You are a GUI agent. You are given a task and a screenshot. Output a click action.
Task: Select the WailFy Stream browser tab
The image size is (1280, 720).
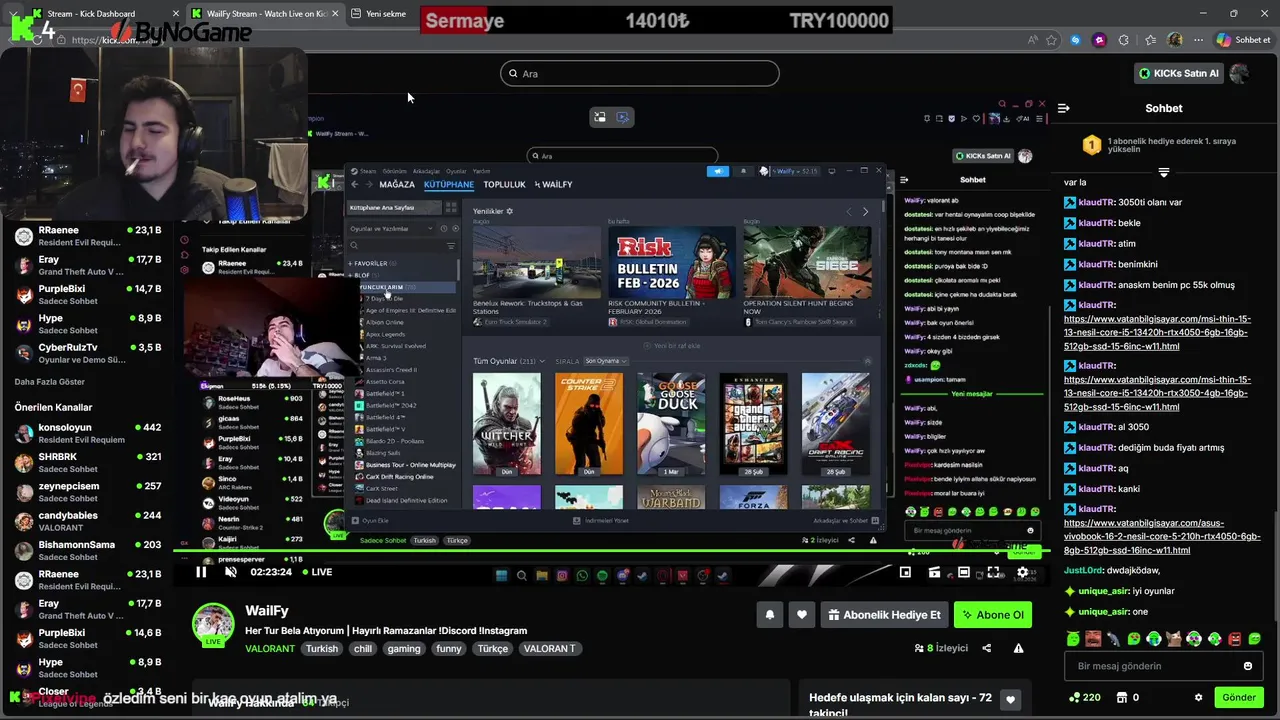(265, 14)
